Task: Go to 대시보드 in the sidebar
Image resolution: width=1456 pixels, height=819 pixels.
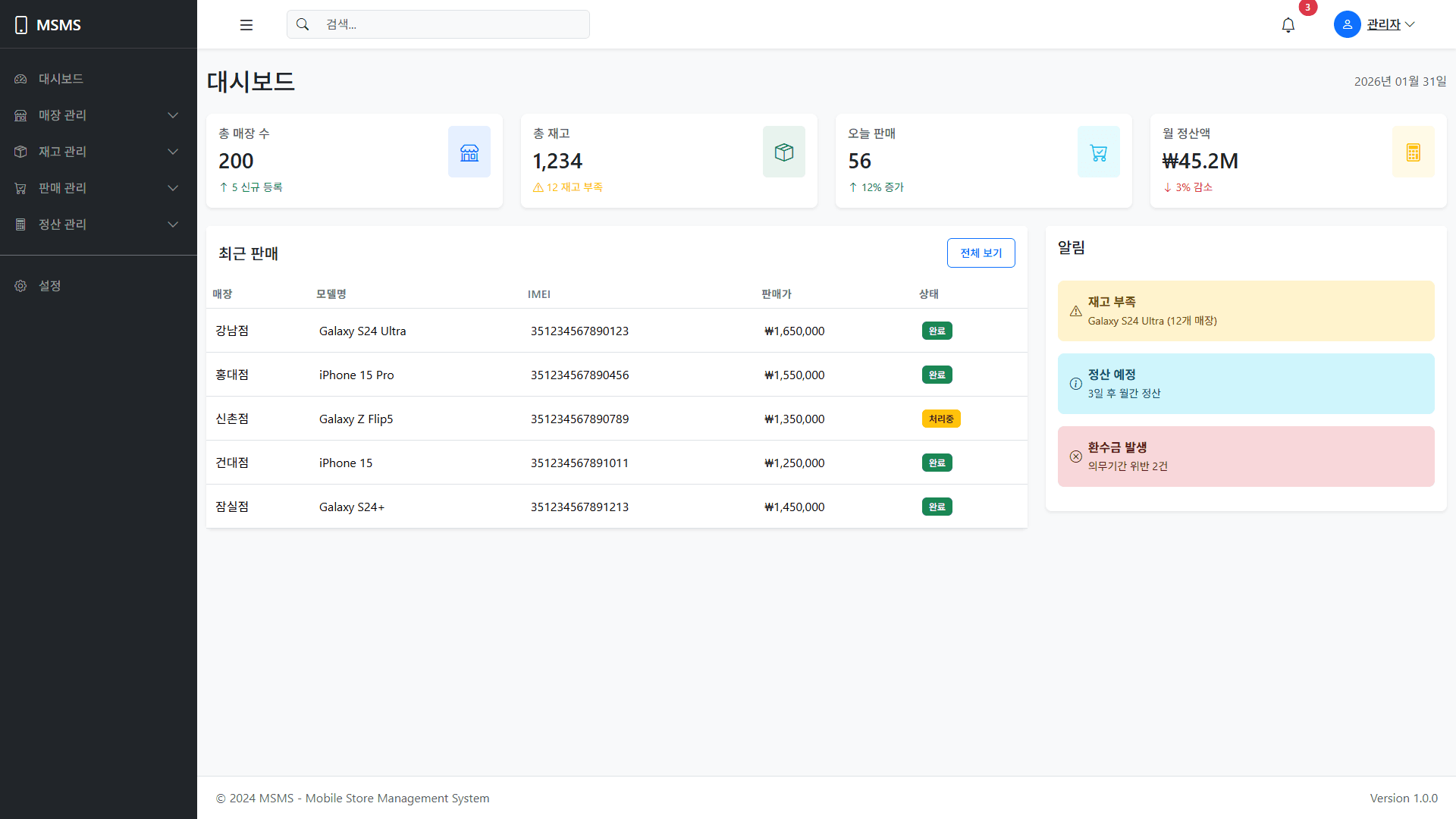Action: [x=61, y=79]
